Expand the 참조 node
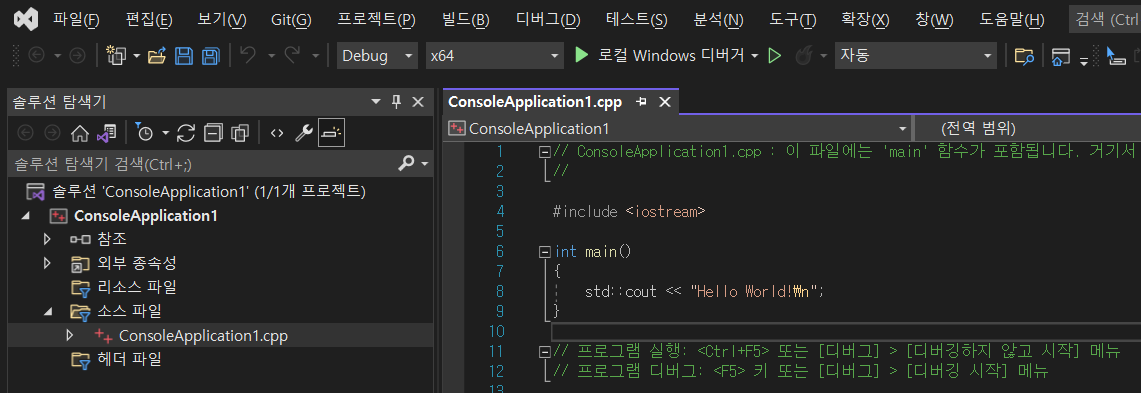The height and width of the screenshot is (393, 1141). [x=47, y=239]
